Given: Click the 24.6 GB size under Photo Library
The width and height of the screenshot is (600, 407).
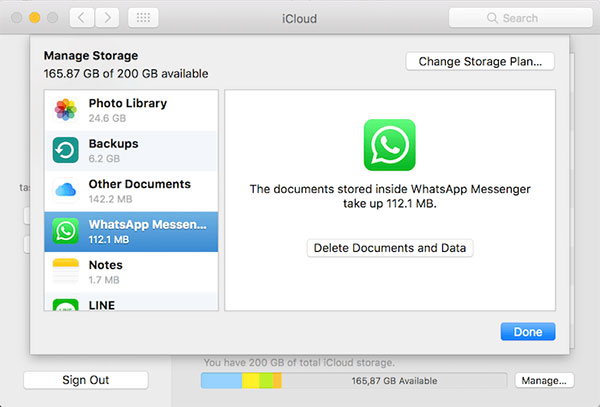Looking at the screenshot, I should [x=107, y=118].
